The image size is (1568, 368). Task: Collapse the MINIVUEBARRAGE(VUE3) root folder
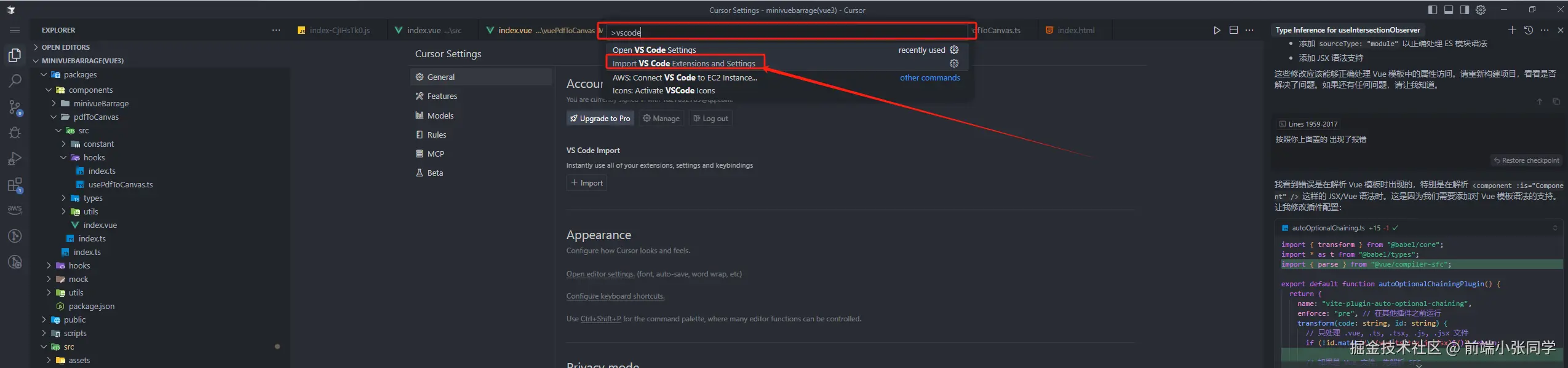[x=160, y=61]
